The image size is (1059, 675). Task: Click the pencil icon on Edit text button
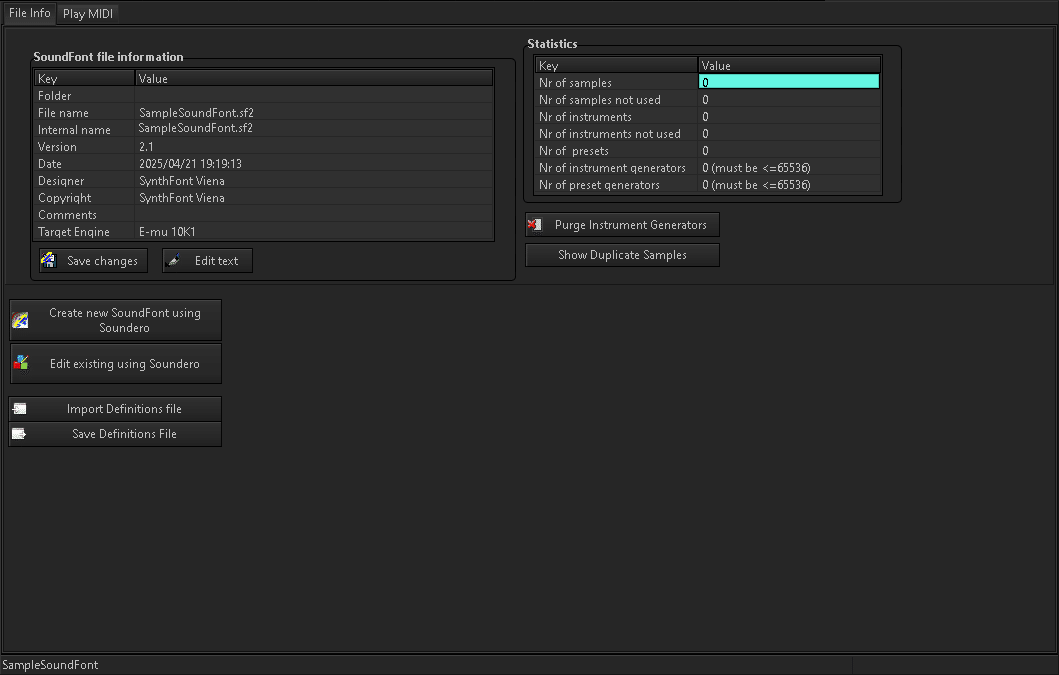click(173, 260)
